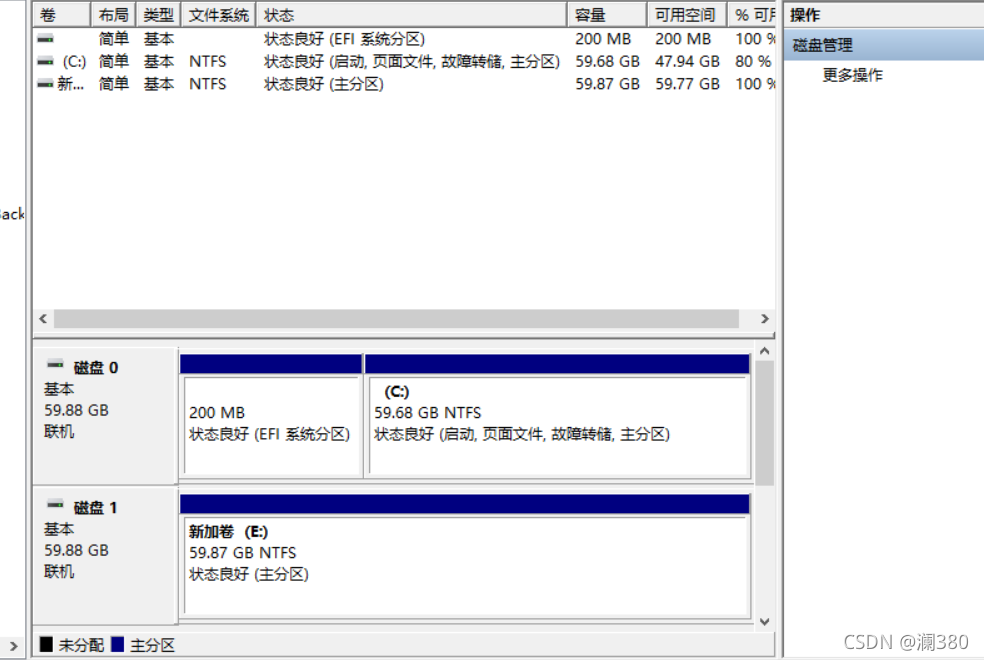Select 磁盘管理 in the 操作 pane
Image resolution: width=984 pixels, height=660 pixels.
[884, 45]
